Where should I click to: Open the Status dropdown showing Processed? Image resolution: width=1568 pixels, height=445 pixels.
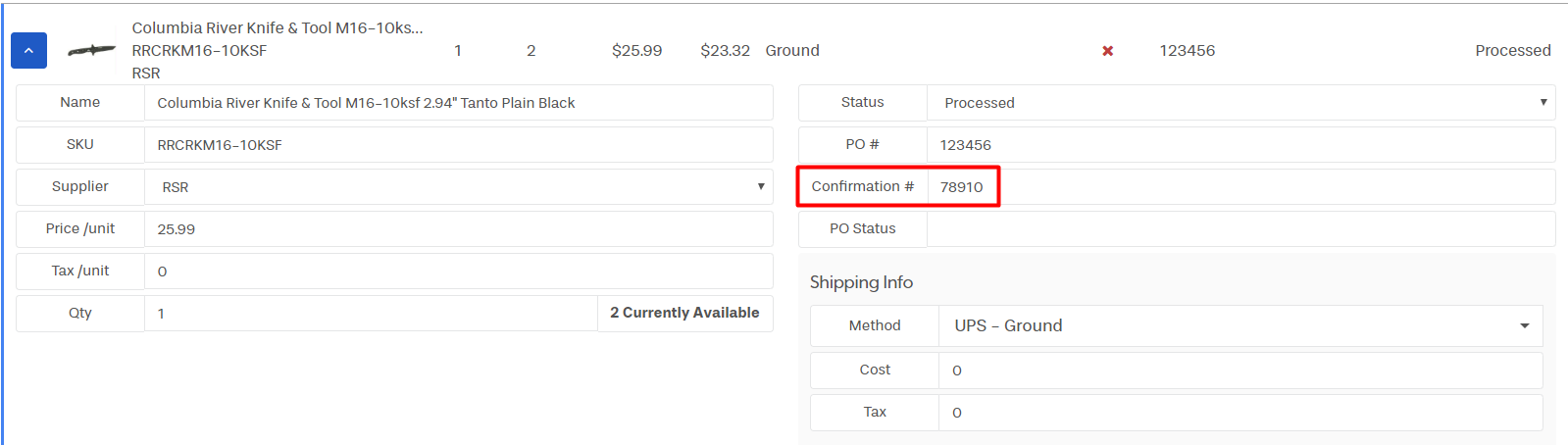1240,103
